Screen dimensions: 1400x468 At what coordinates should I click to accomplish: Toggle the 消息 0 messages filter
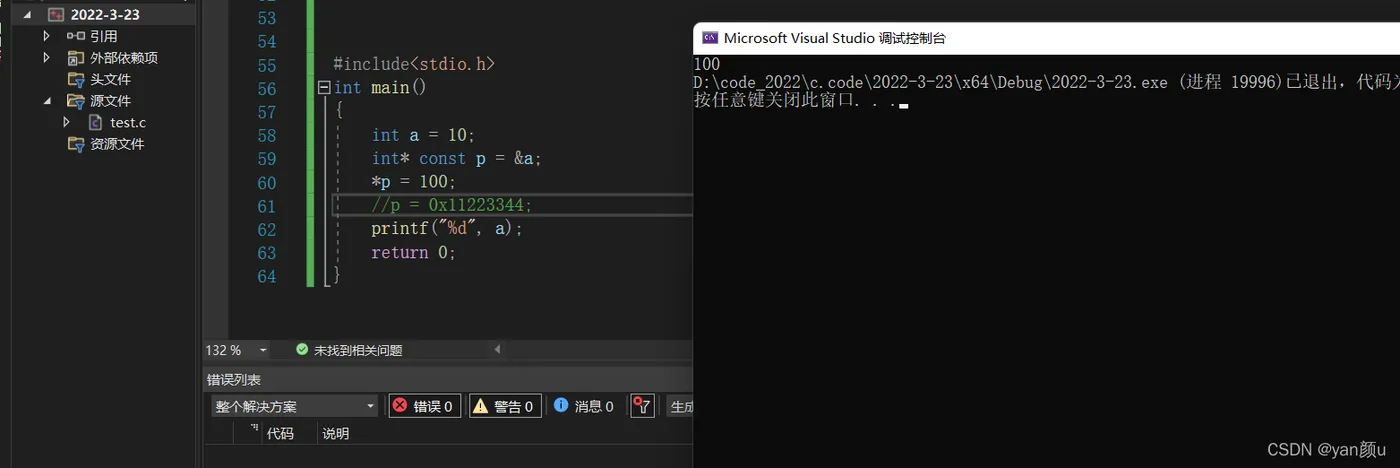tap(584, 406)
